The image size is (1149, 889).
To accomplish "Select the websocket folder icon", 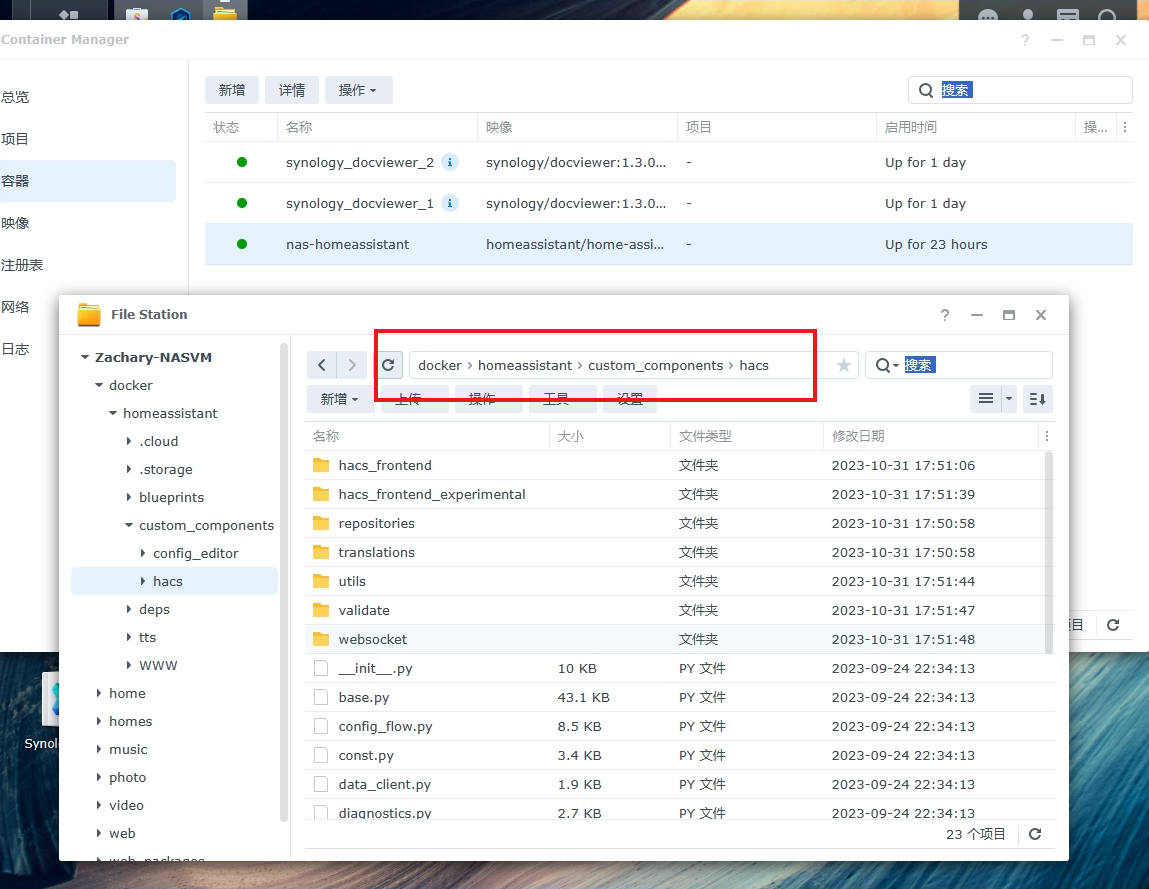I will [321, 639].
